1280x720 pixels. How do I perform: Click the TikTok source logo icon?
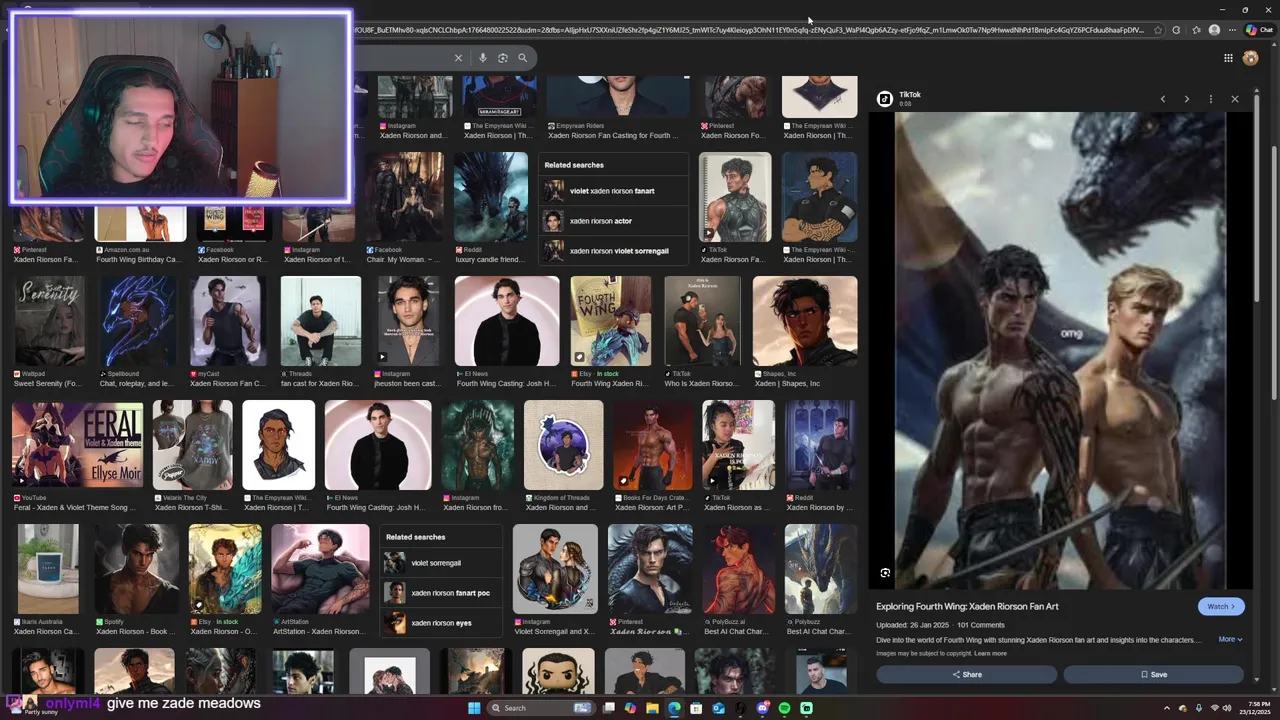pos(885,98)
